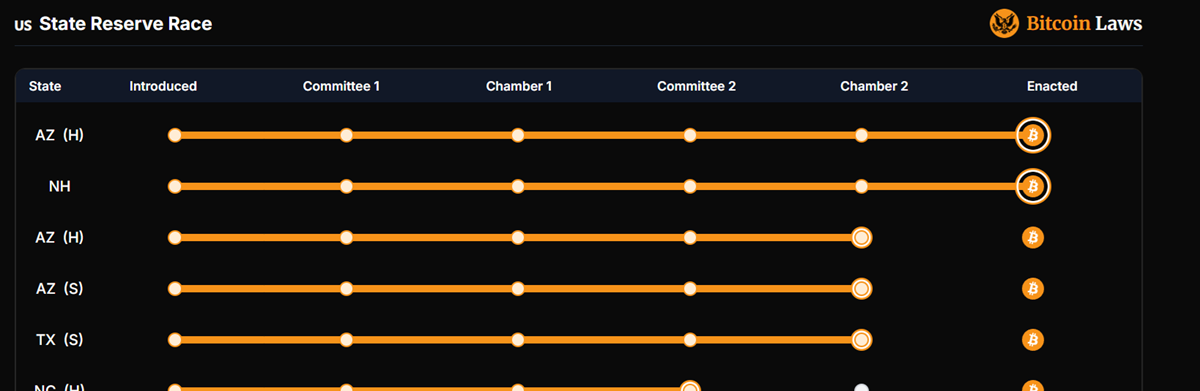Image resolution: width=1200 pixels, height=391 pixels.
Task: Click the Bitcoin icon in AZ (S) row
Action: coord(1033,289)
